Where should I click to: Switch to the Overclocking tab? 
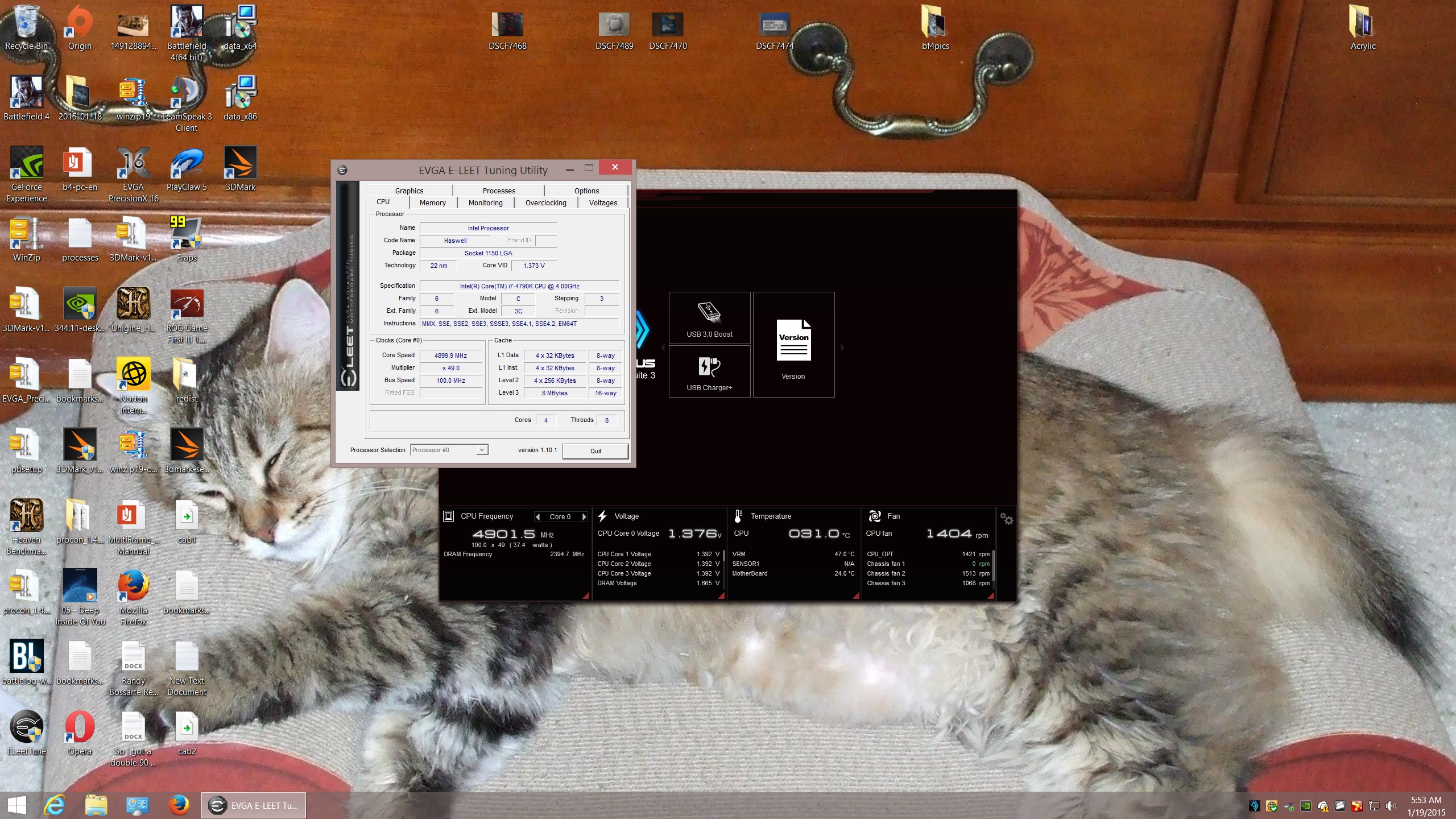(545, 203)
